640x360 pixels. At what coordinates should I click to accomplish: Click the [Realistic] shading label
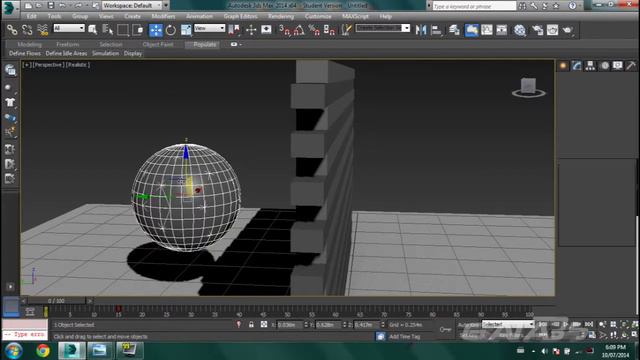[78, 64]
